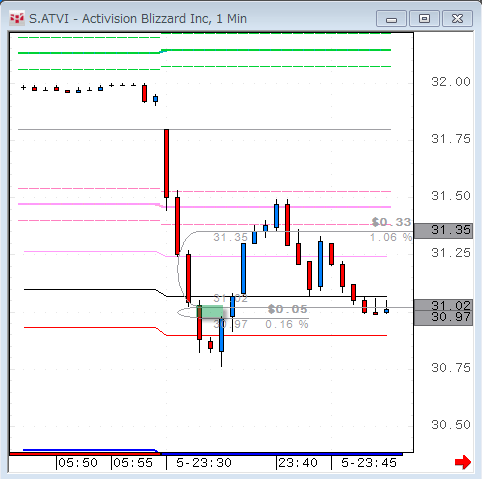Click the 31.35 price marker on axis
The width and height of the screenshot is (482, 479).
point(443,231)
